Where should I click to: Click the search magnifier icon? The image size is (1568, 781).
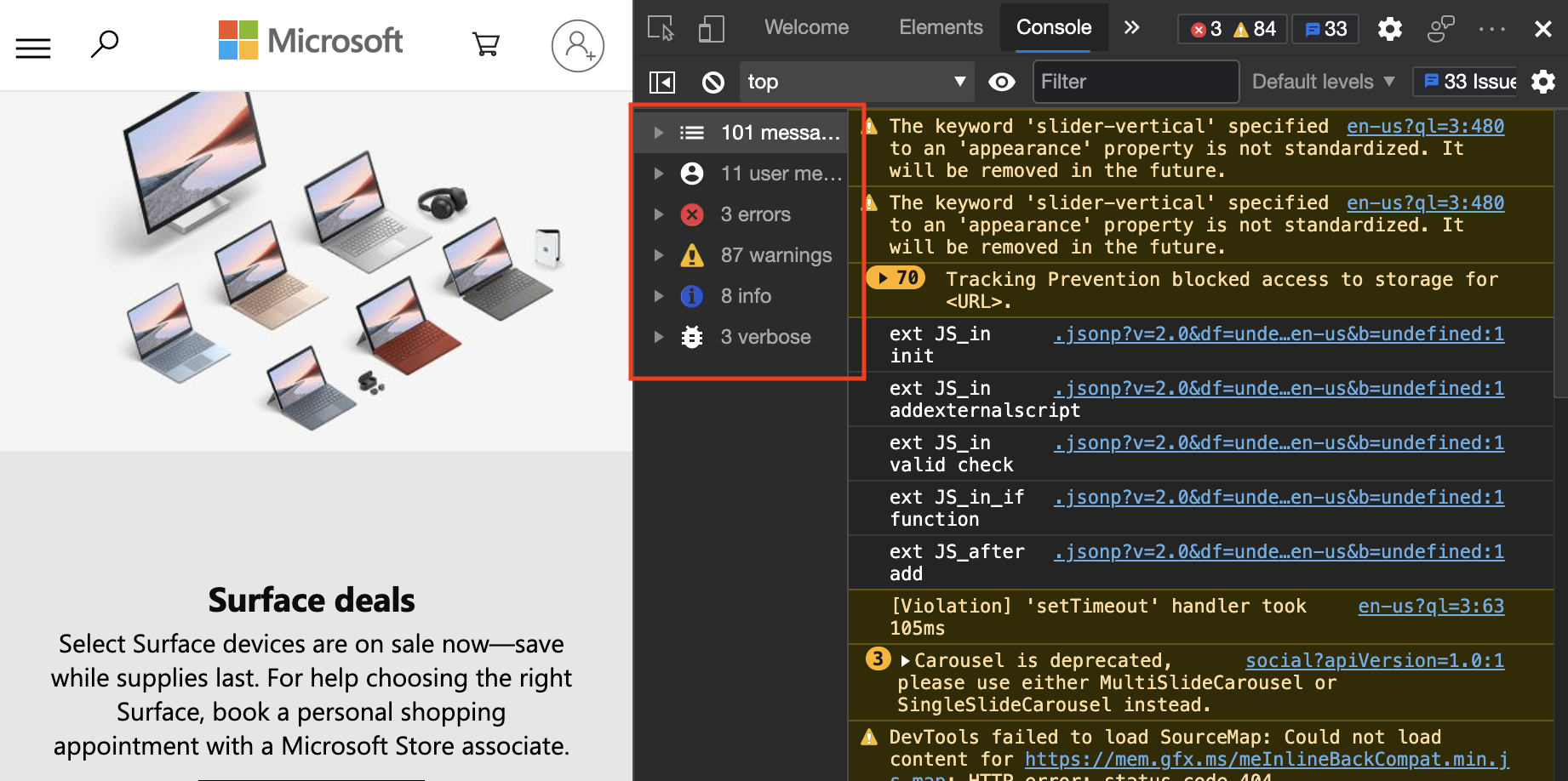105,43
